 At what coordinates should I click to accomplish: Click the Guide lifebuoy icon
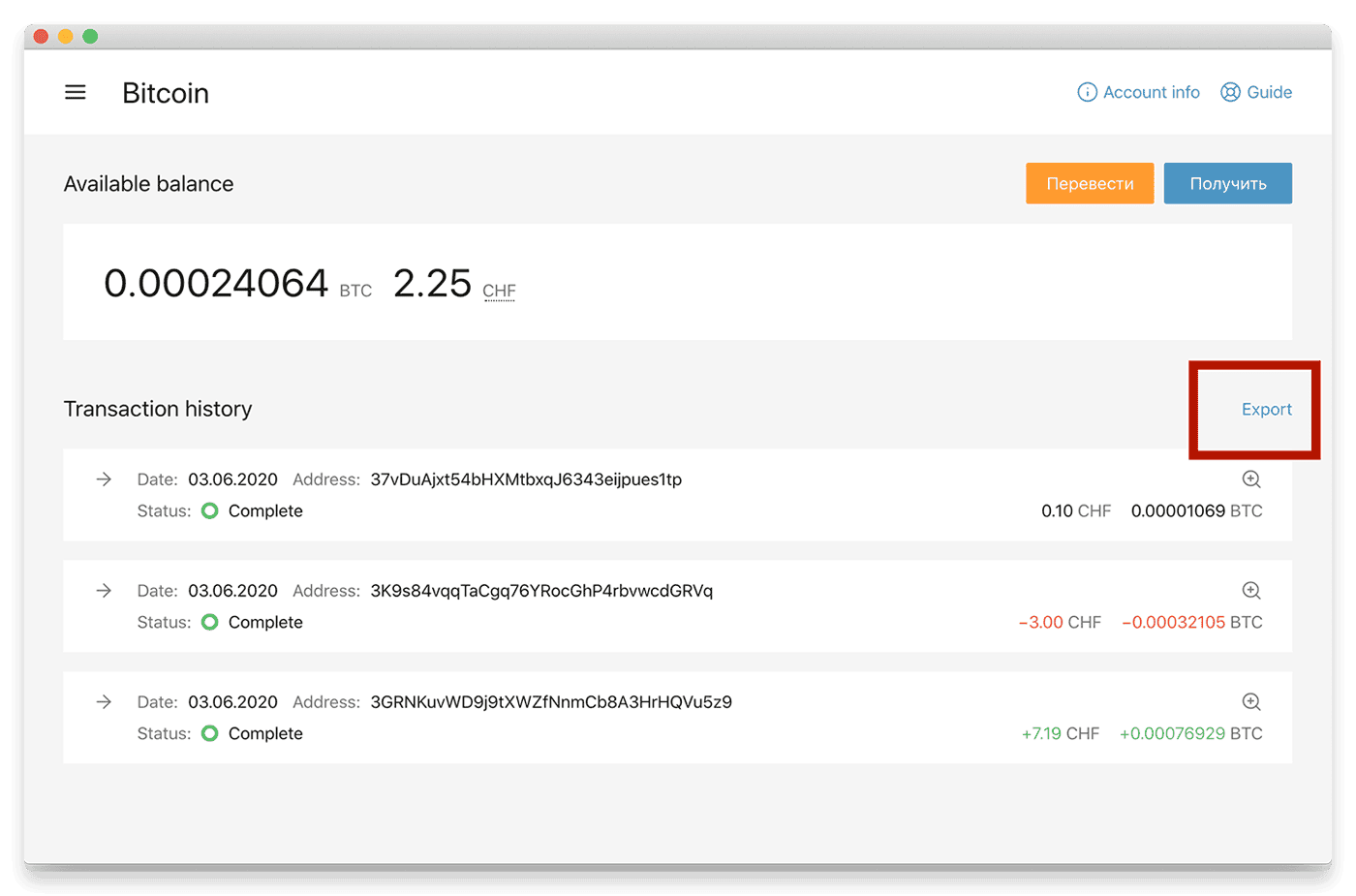(x=1230, y=92)
